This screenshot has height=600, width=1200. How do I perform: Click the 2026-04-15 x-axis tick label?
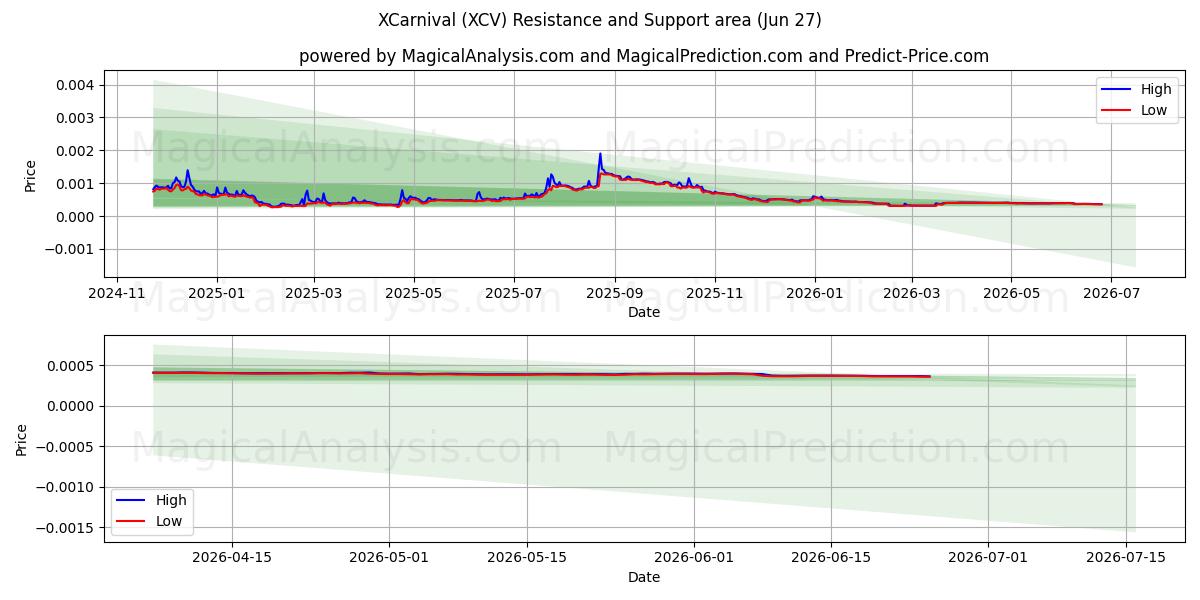(232, 559)
